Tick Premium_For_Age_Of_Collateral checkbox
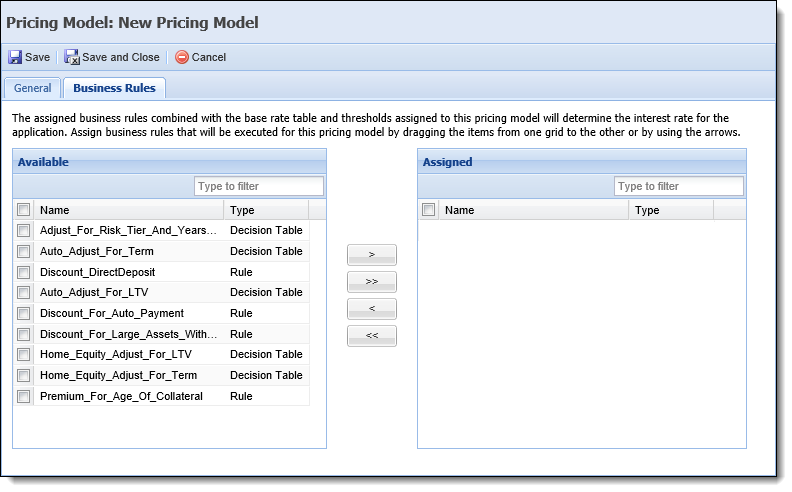Viewport: 792px width, 492px height. (23, 396)
